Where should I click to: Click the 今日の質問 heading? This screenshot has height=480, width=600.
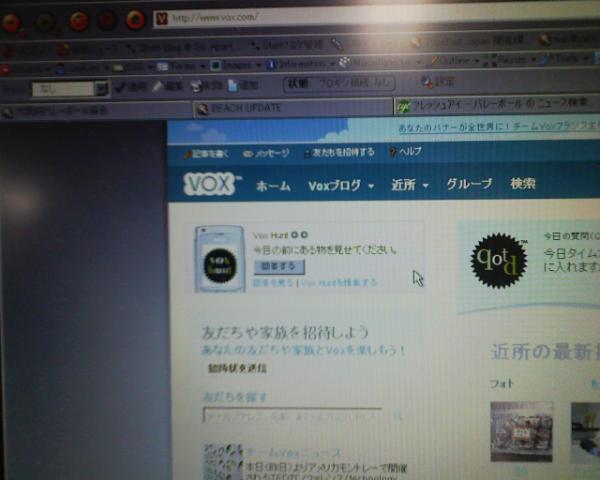point(572,236)
